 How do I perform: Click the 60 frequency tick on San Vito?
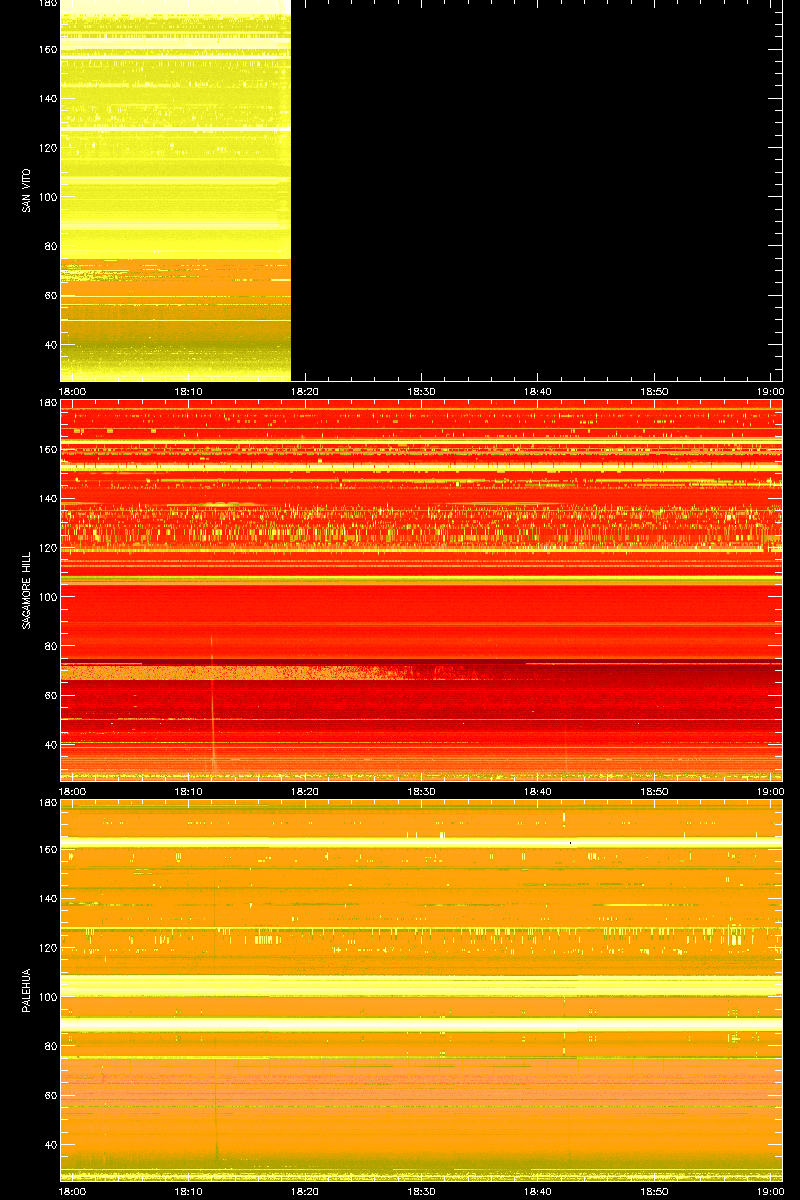click(50, 295)
